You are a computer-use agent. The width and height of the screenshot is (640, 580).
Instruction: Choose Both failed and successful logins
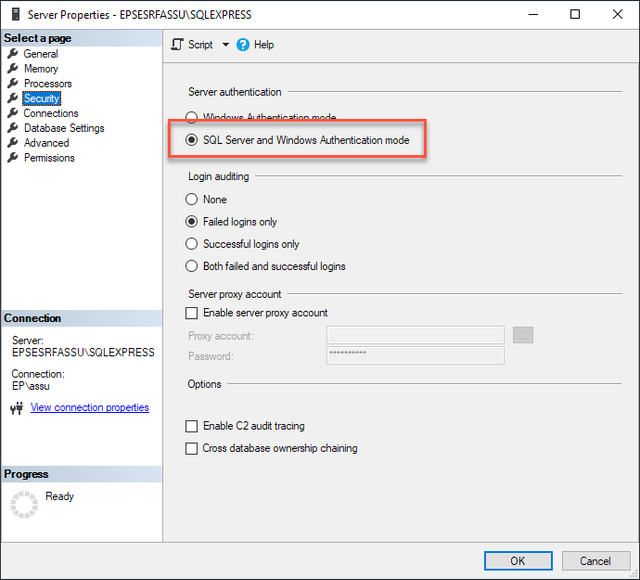click(x=191, y=266)
